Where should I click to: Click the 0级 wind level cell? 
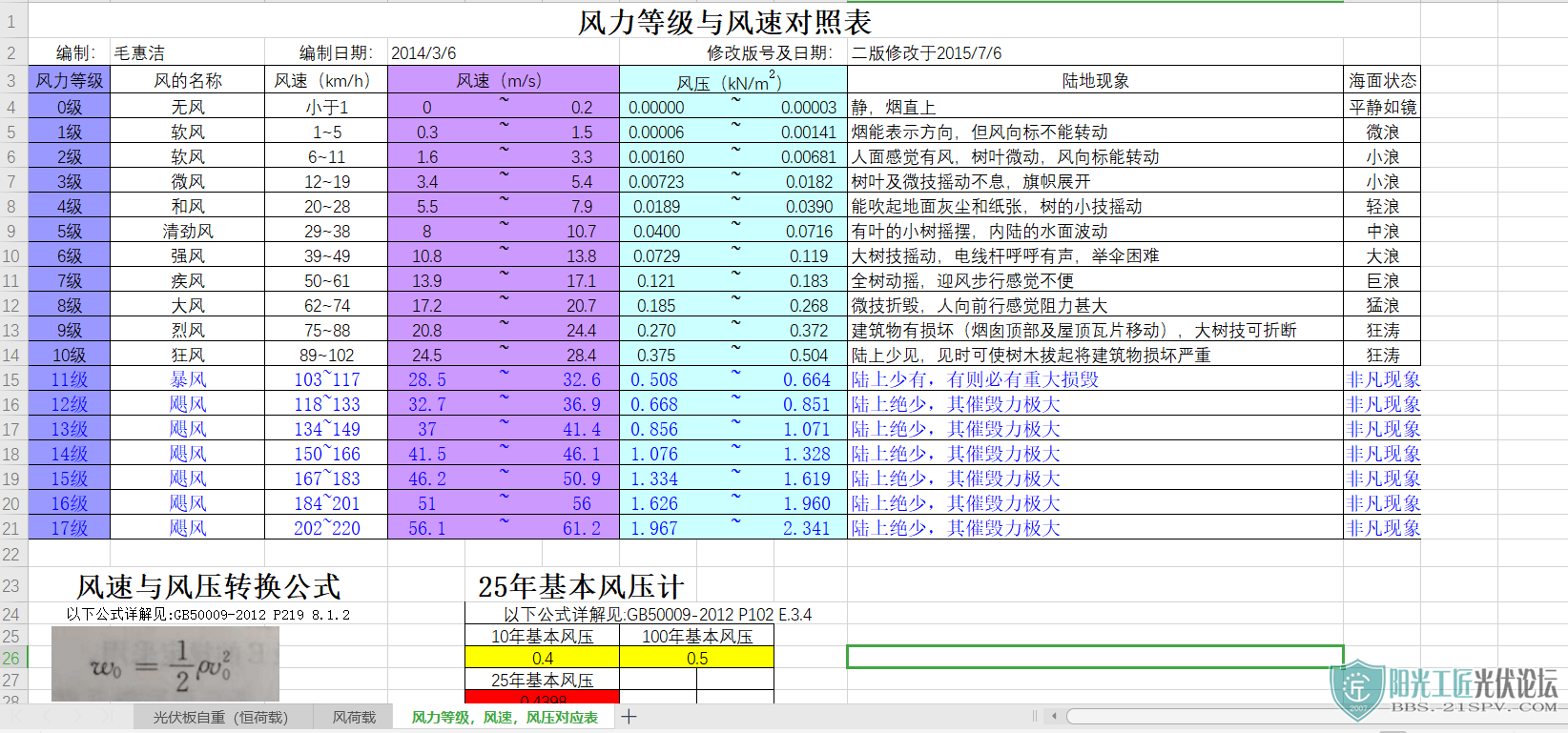(70, 107)
